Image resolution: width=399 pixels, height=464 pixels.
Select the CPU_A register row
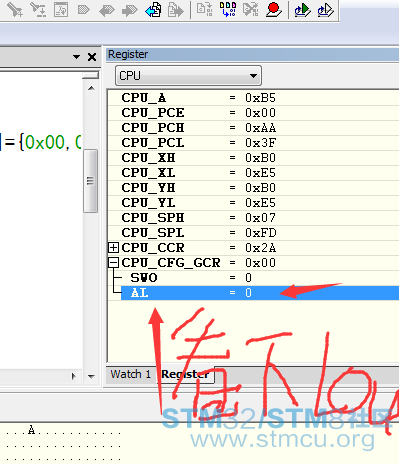tap(253, 98)
